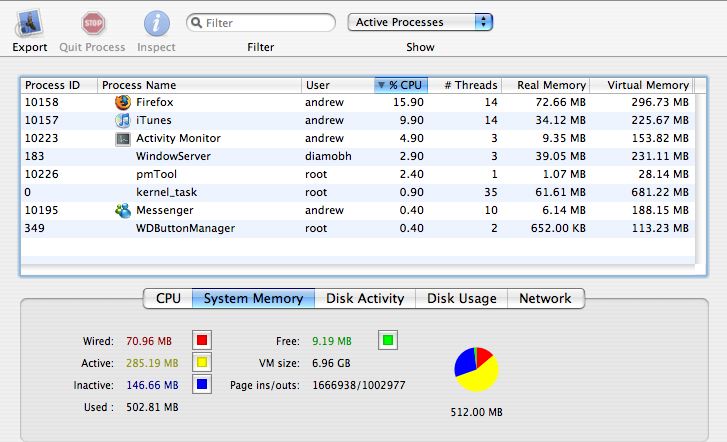Switch to the Network tab

pos(546,298)
